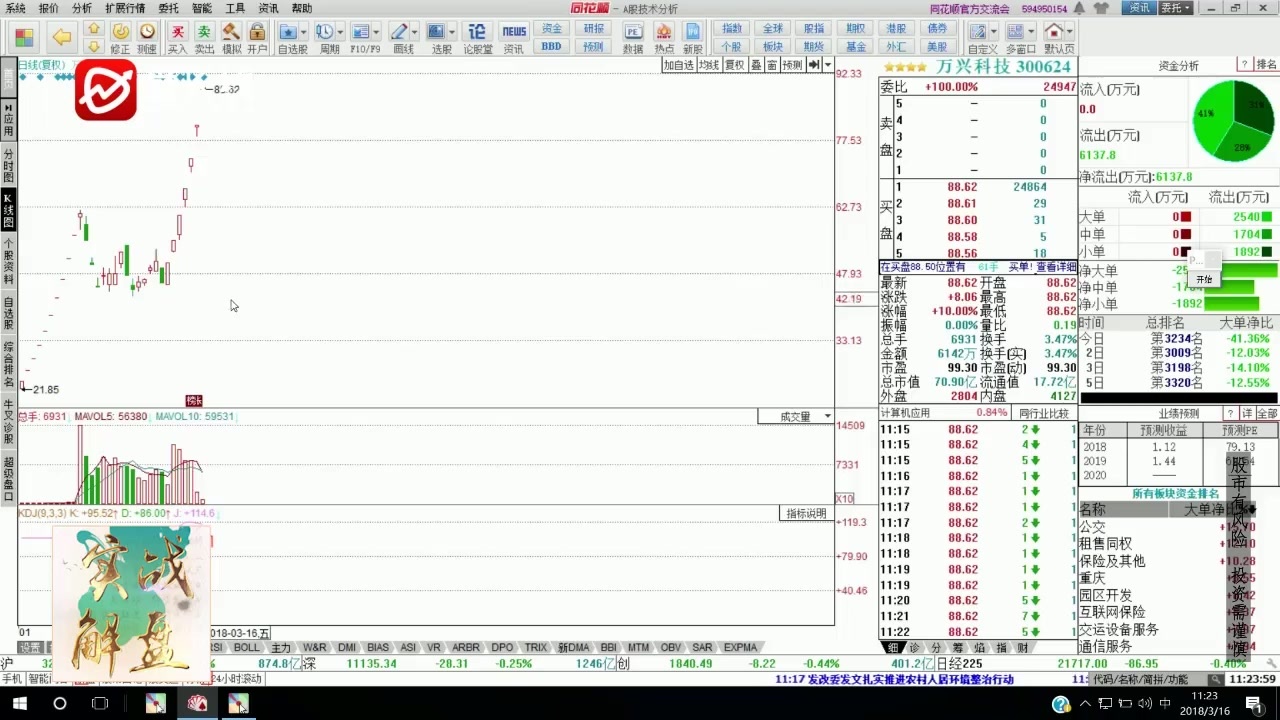This screenshot has width=1280, height=720.
Task: Select the 个股资料 sidebar tab
Action: point(9,262)
